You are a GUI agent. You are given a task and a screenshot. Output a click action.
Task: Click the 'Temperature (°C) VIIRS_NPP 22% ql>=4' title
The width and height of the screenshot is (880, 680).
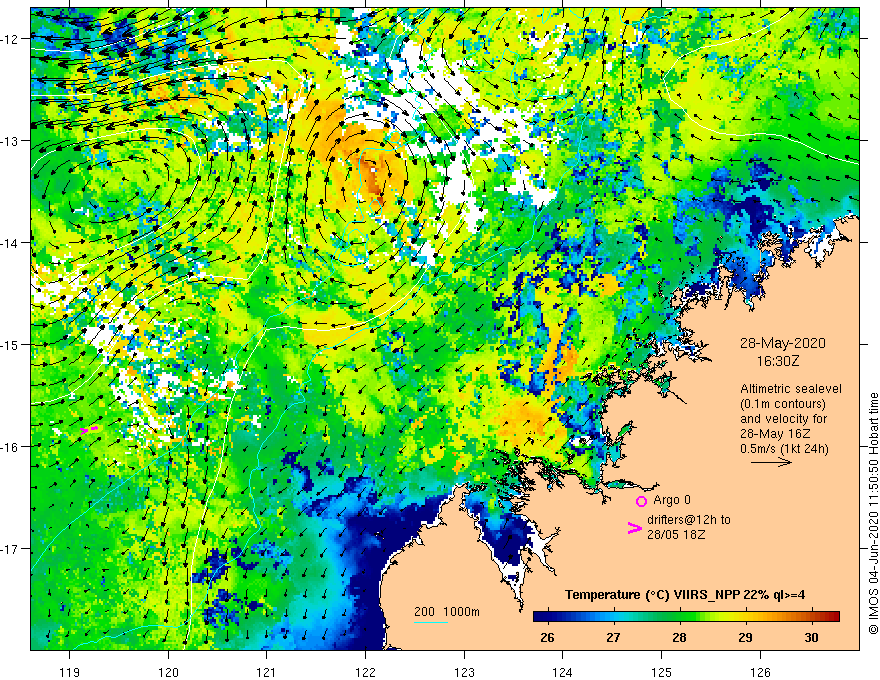click(x=685, y=595)
